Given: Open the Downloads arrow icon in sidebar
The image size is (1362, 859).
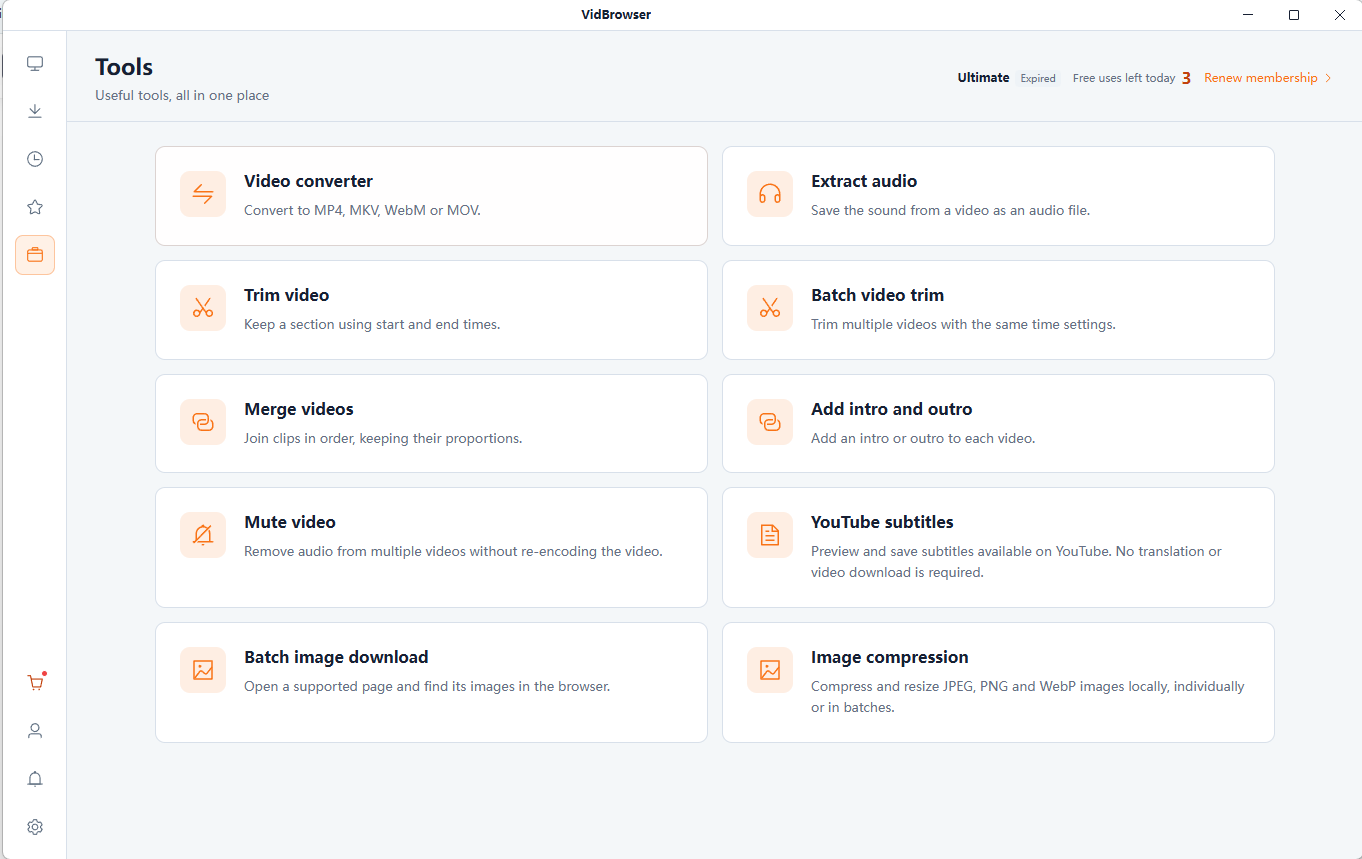Looking at the screenshot, I should pos(35,111).
